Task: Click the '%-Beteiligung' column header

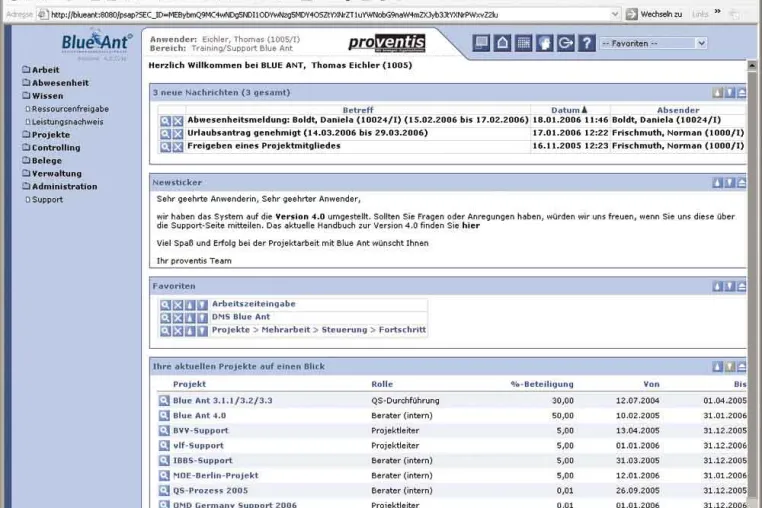Action: (x=542, y=384)
